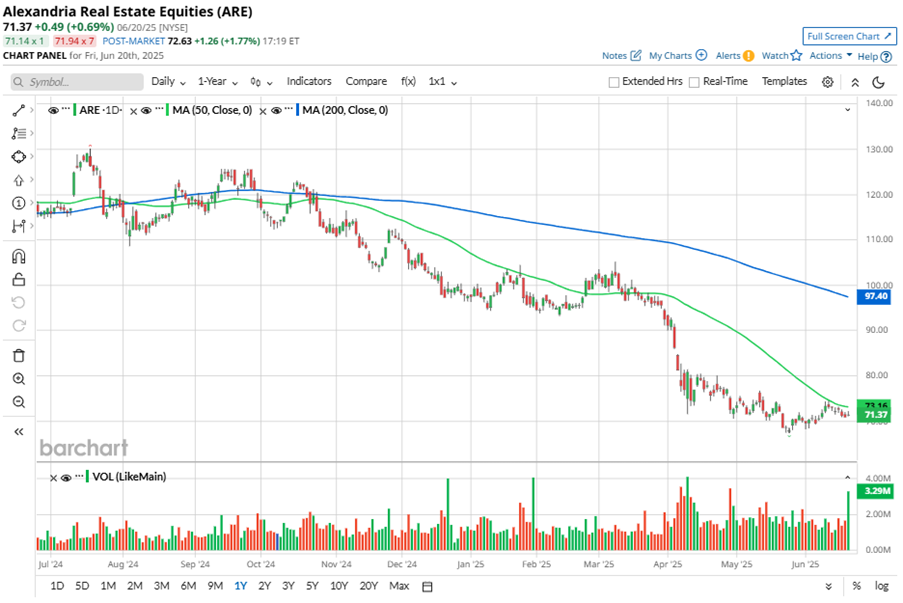Click the My Charts plus icon
Viewport: 903px width, 603px height.
coord(701,55)
